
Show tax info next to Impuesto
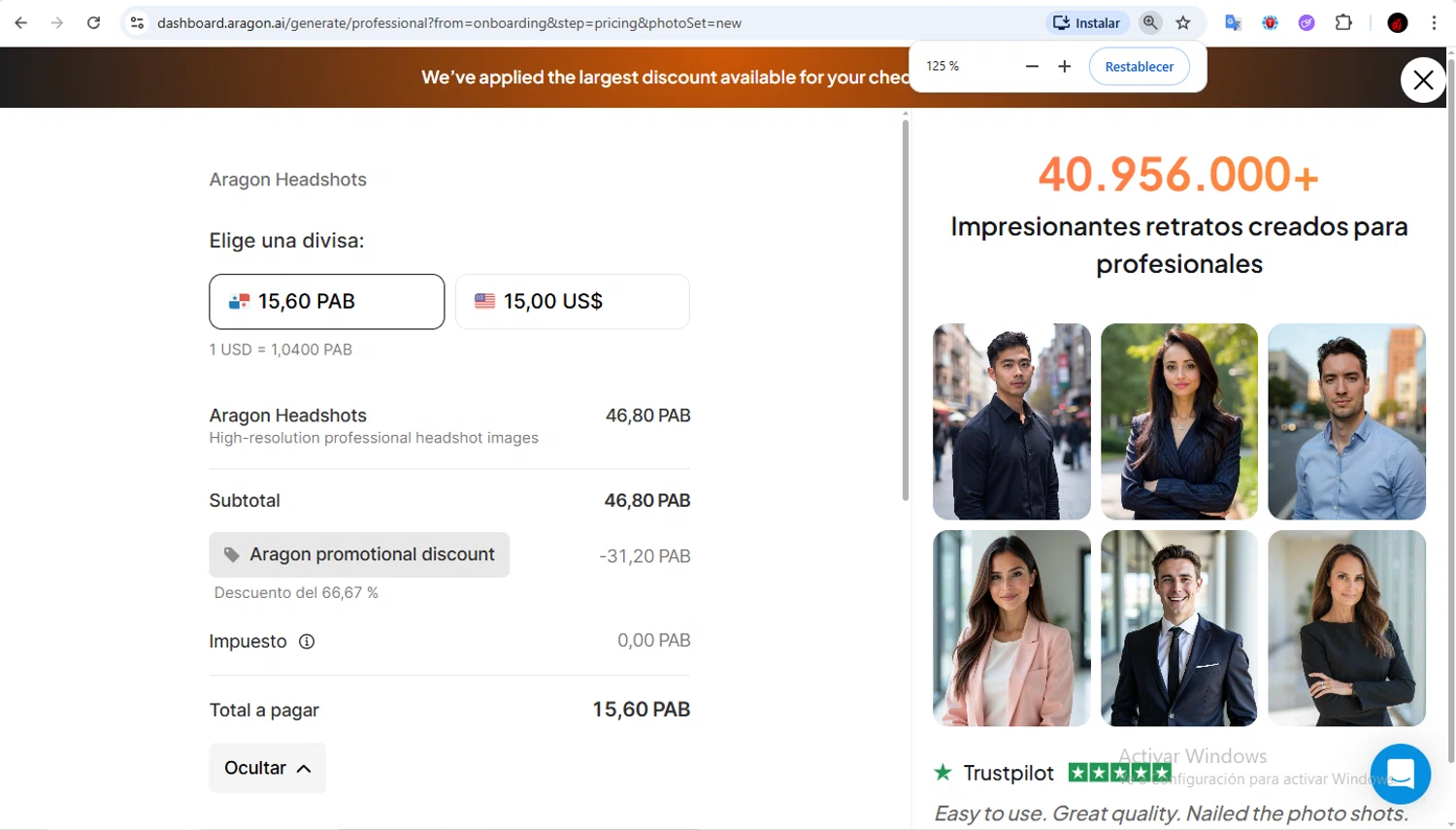(x=307, y=641)
